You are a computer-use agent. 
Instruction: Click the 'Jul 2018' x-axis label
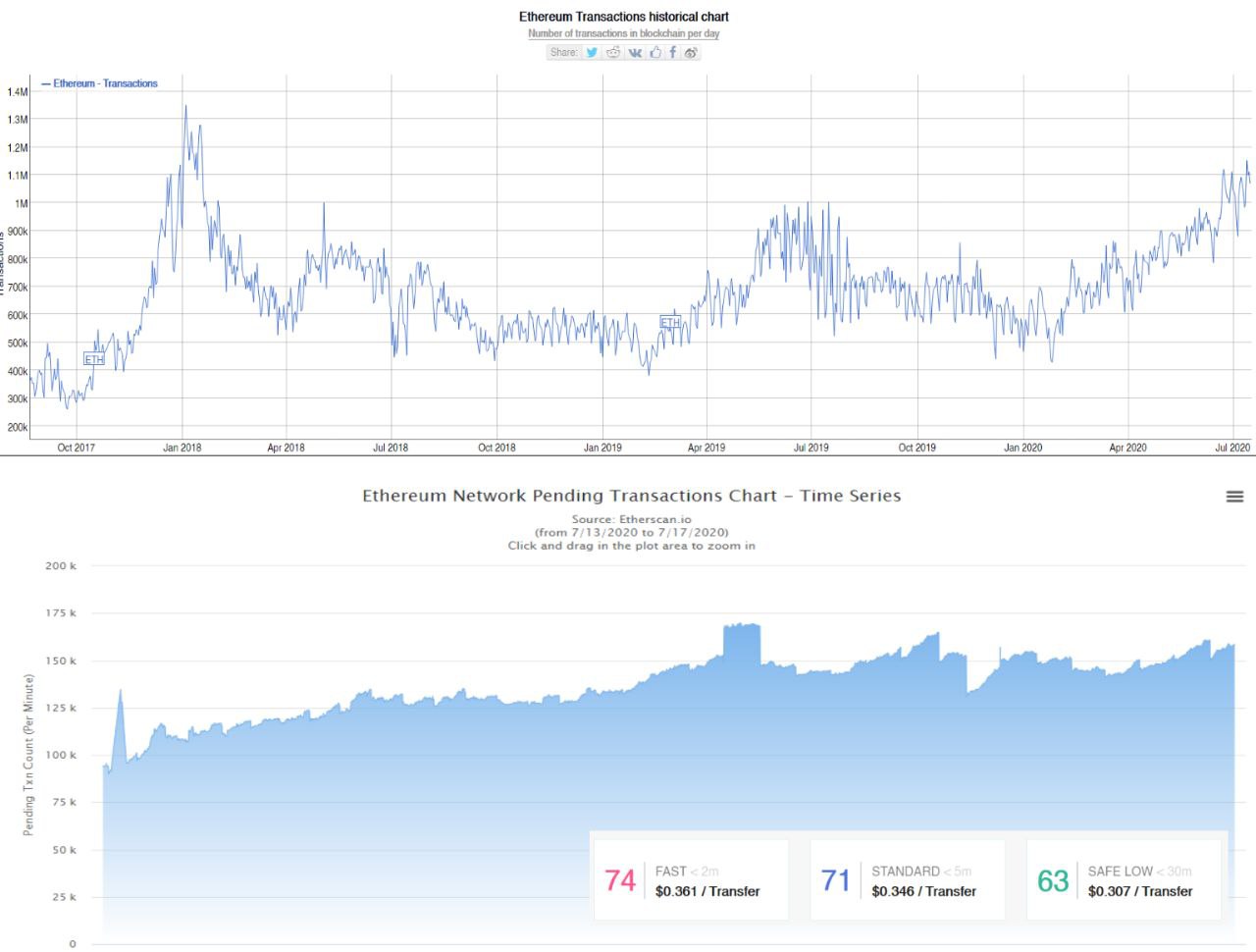391,448
